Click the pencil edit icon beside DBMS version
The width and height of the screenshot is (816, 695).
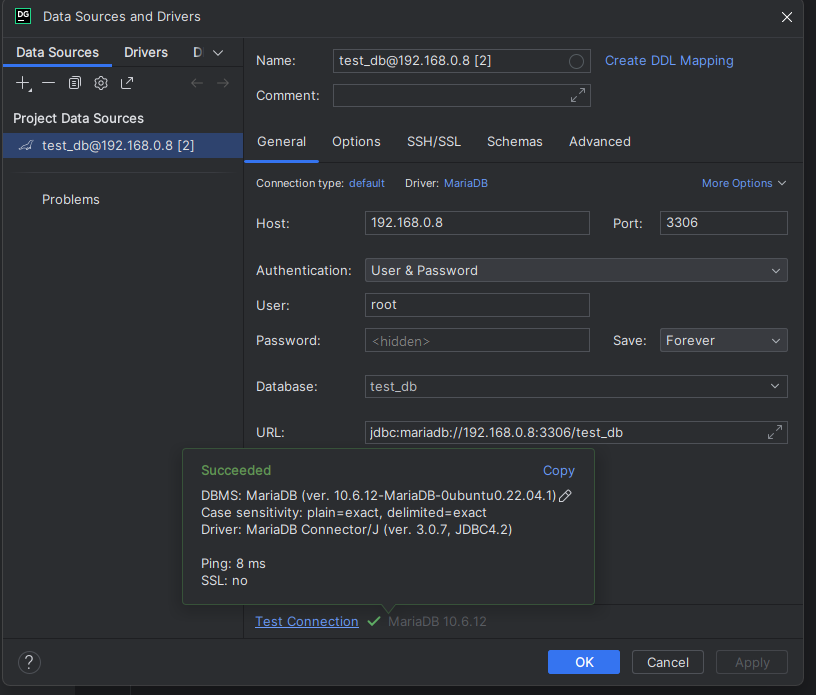pyautogui.click(x=565, y=496)
